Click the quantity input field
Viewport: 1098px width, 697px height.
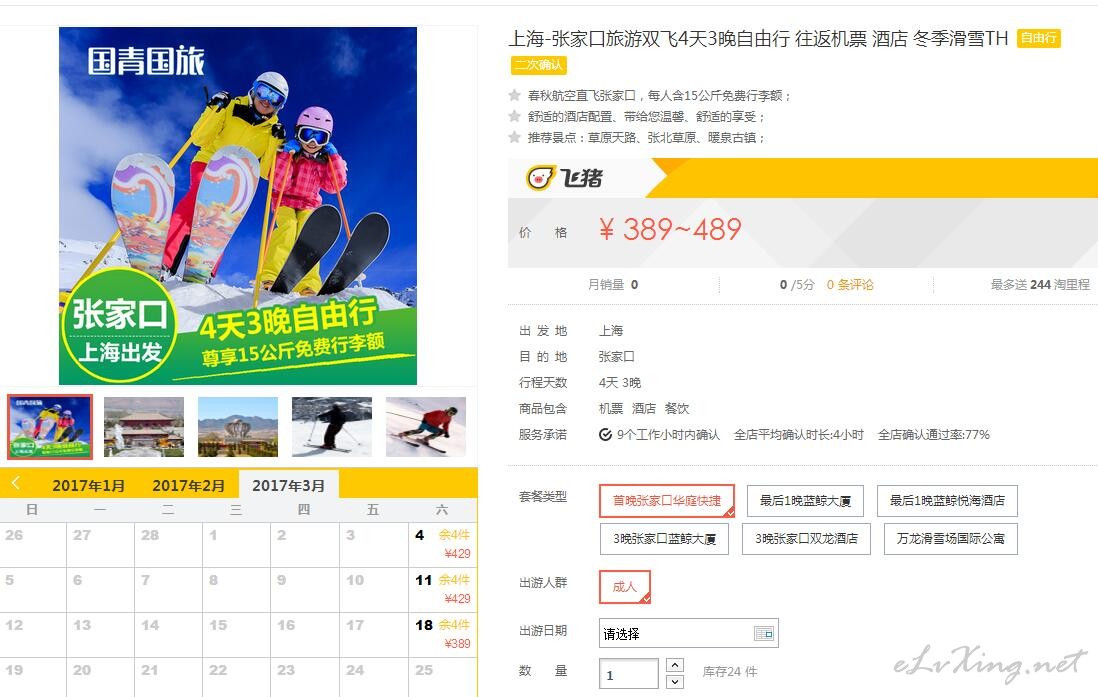pyautogui.click(x=629, y=674)
